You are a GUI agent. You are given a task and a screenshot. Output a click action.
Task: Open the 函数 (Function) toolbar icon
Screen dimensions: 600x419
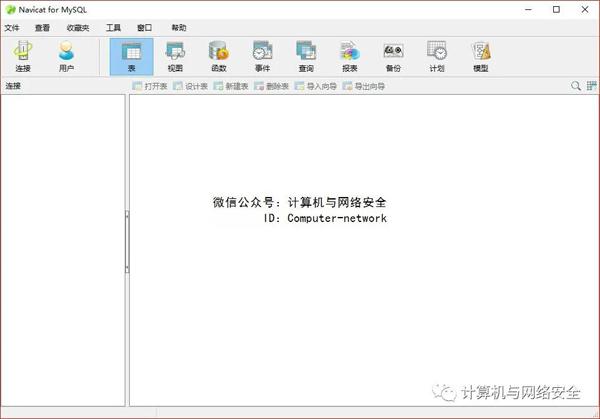(x=219, y=57)
